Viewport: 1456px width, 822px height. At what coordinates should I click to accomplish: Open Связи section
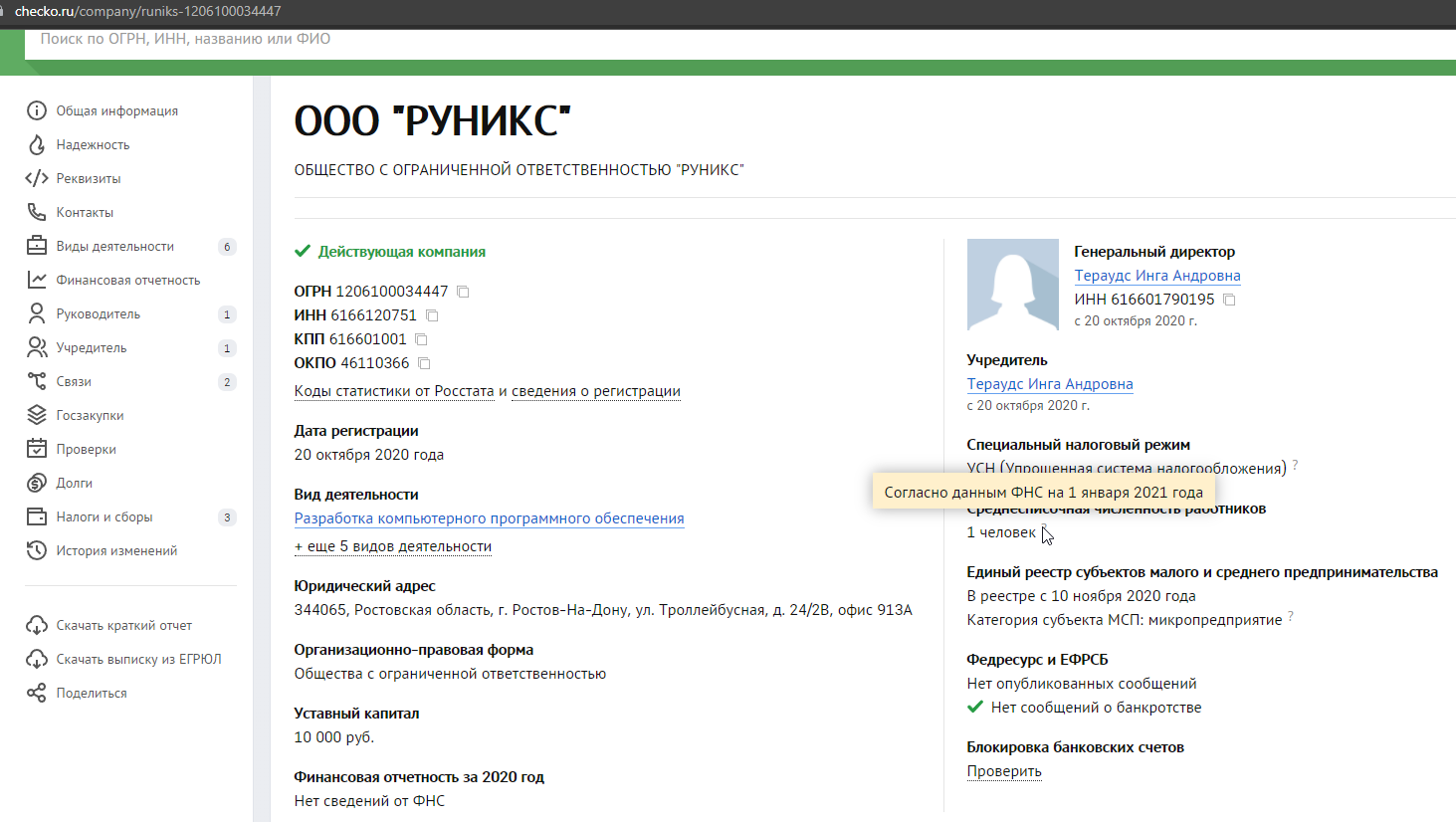pos(74,381)
